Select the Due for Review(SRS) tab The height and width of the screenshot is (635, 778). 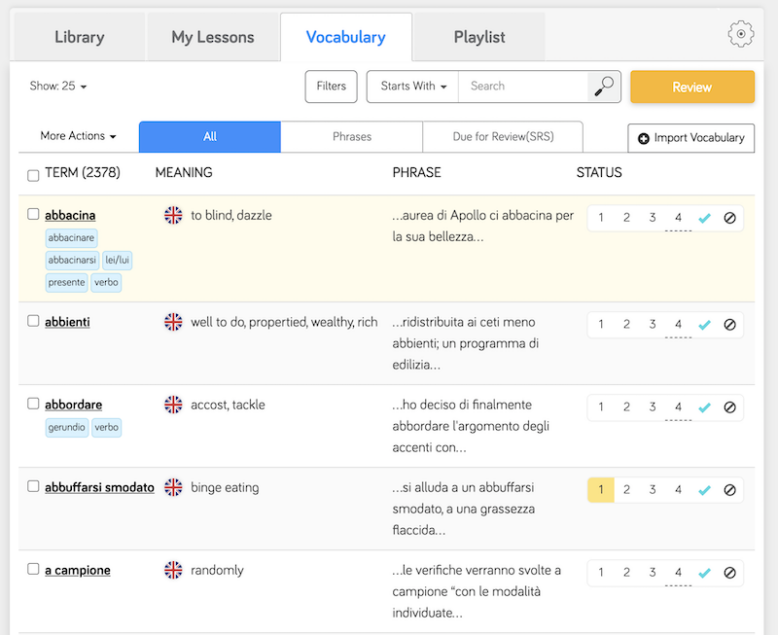click(x=502, y=137)
